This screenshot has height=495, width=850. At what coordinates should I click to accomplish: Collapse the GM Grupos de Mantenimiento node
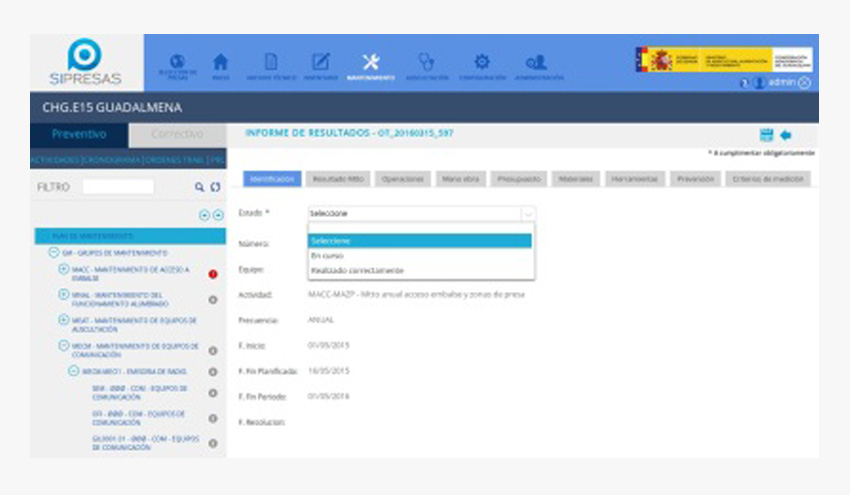tap(54, 253)
